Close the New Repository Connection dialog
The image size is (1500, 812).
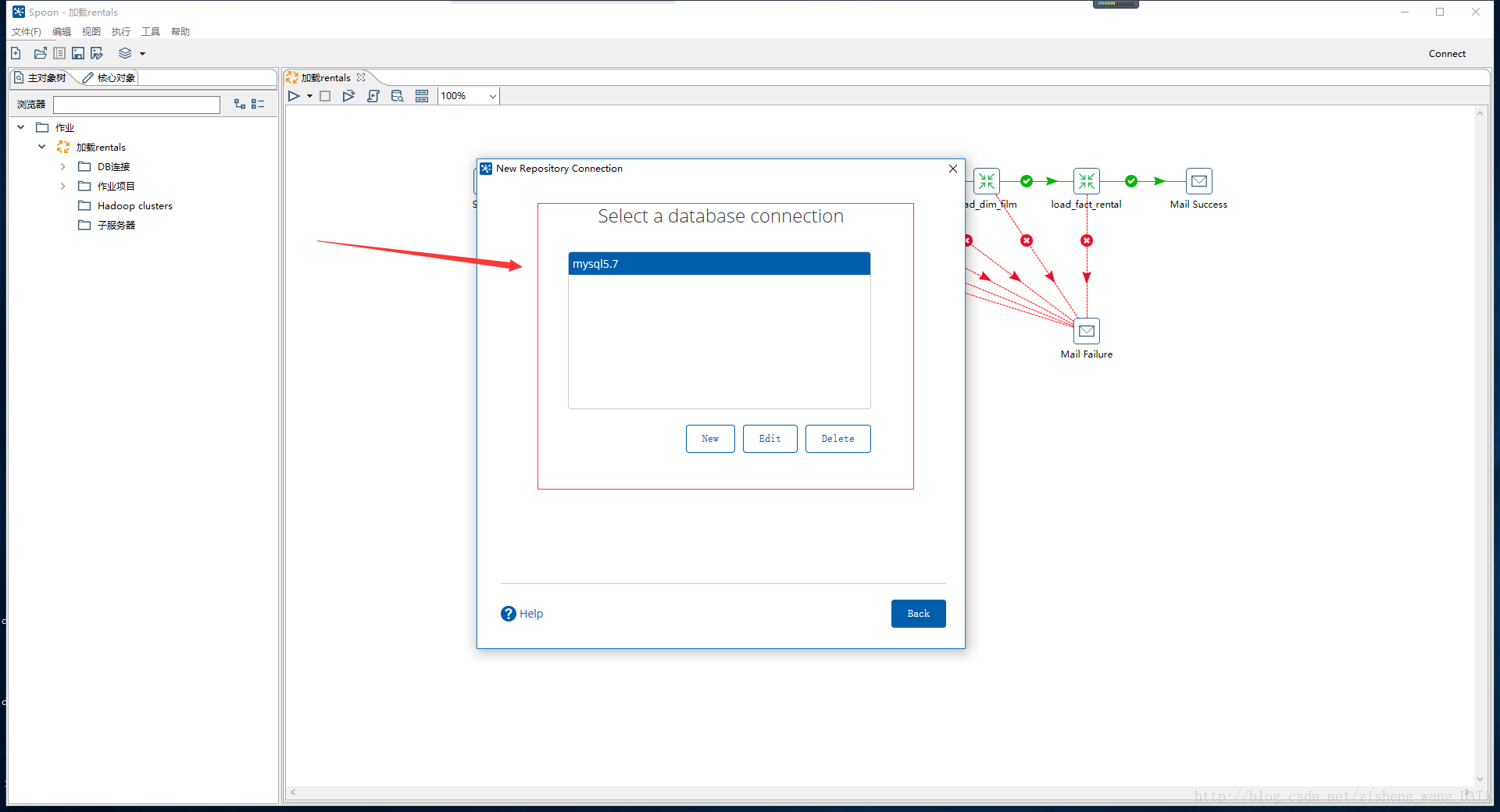click(953, 169)
